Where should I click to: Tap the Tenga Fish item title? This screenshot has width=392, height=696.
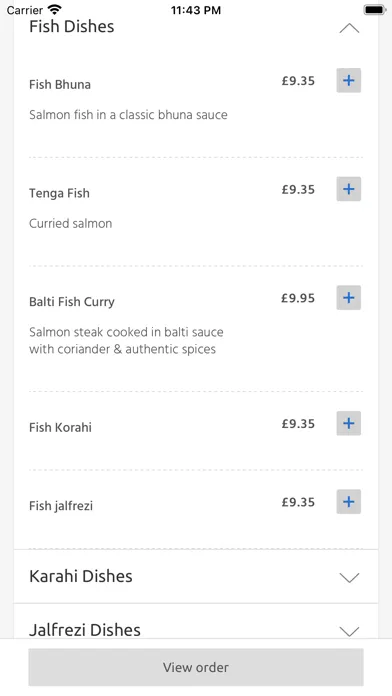(59, 193)
